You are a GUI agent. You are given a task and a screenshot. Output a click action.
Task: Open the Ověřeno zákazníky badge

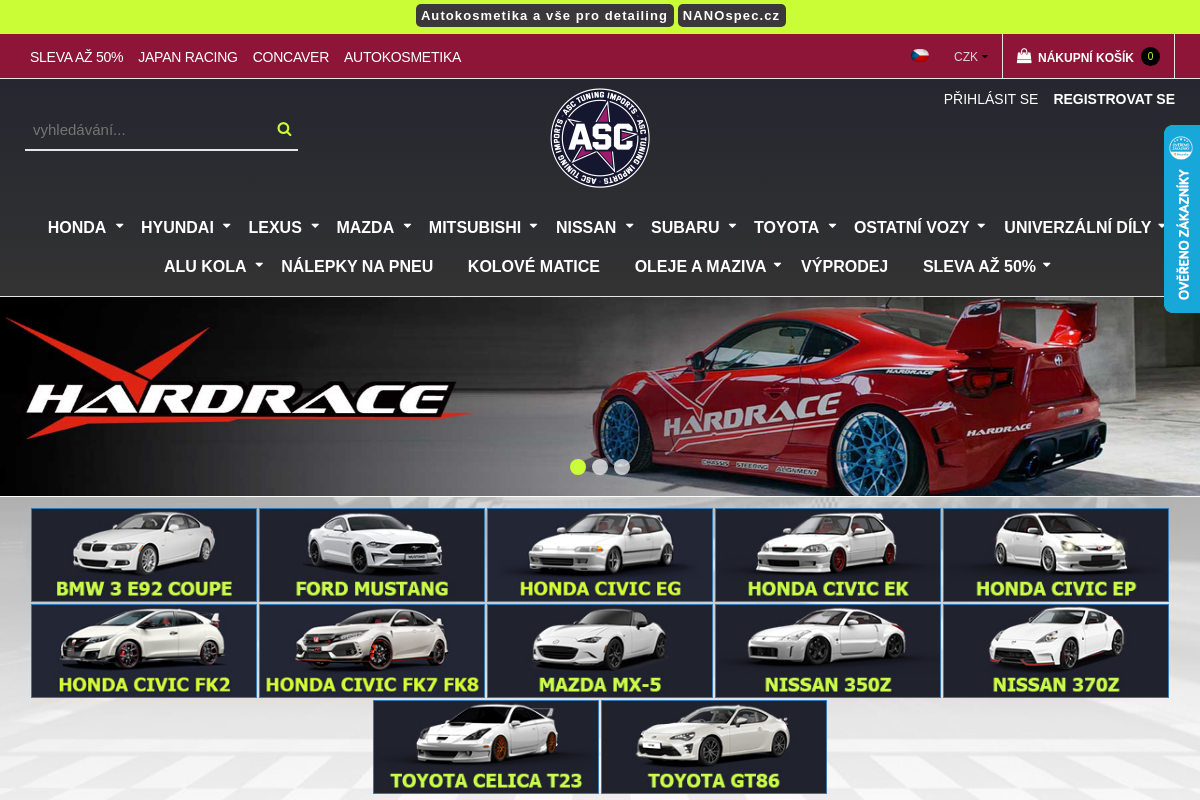click(x=1182, y=219)
